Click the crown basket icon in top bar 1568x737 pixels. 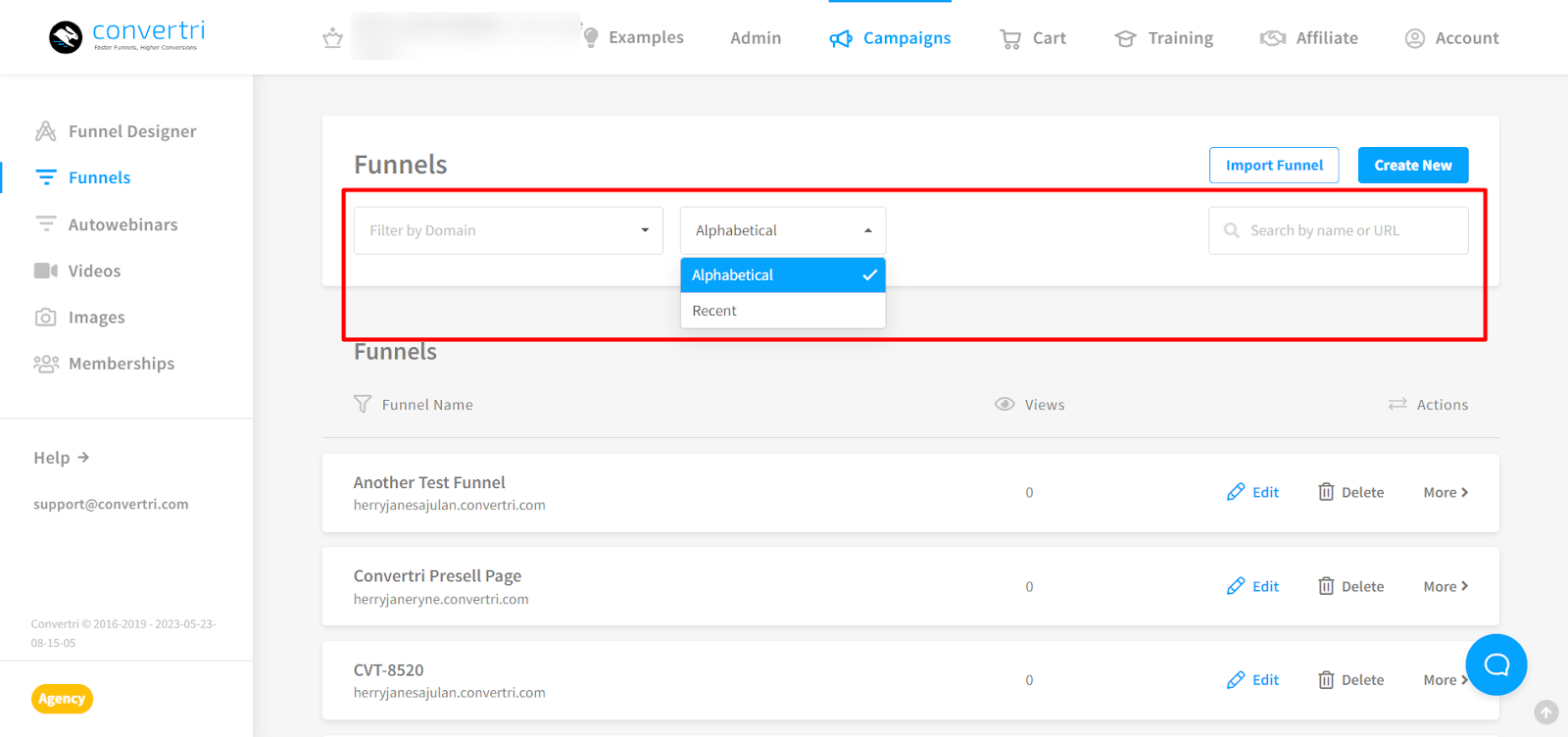(x=333, y=38)
